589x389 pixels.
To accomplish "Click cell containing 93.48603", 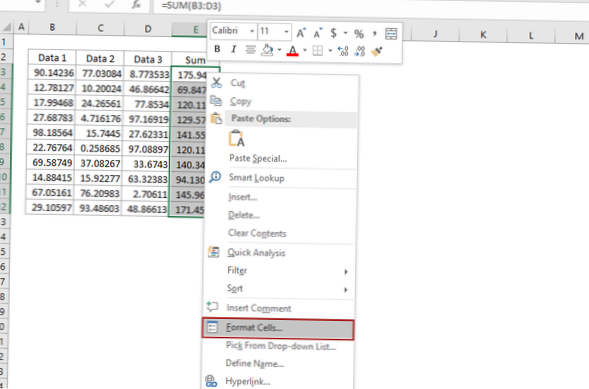I will (97, 208).
